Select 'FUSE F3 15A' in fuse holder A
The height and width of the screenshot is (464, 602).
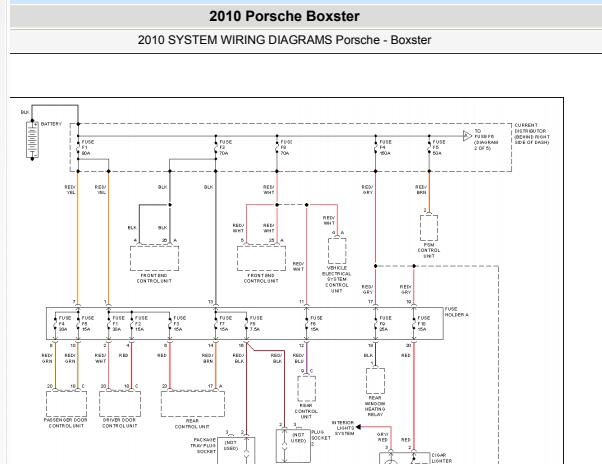tap(179, 324)
